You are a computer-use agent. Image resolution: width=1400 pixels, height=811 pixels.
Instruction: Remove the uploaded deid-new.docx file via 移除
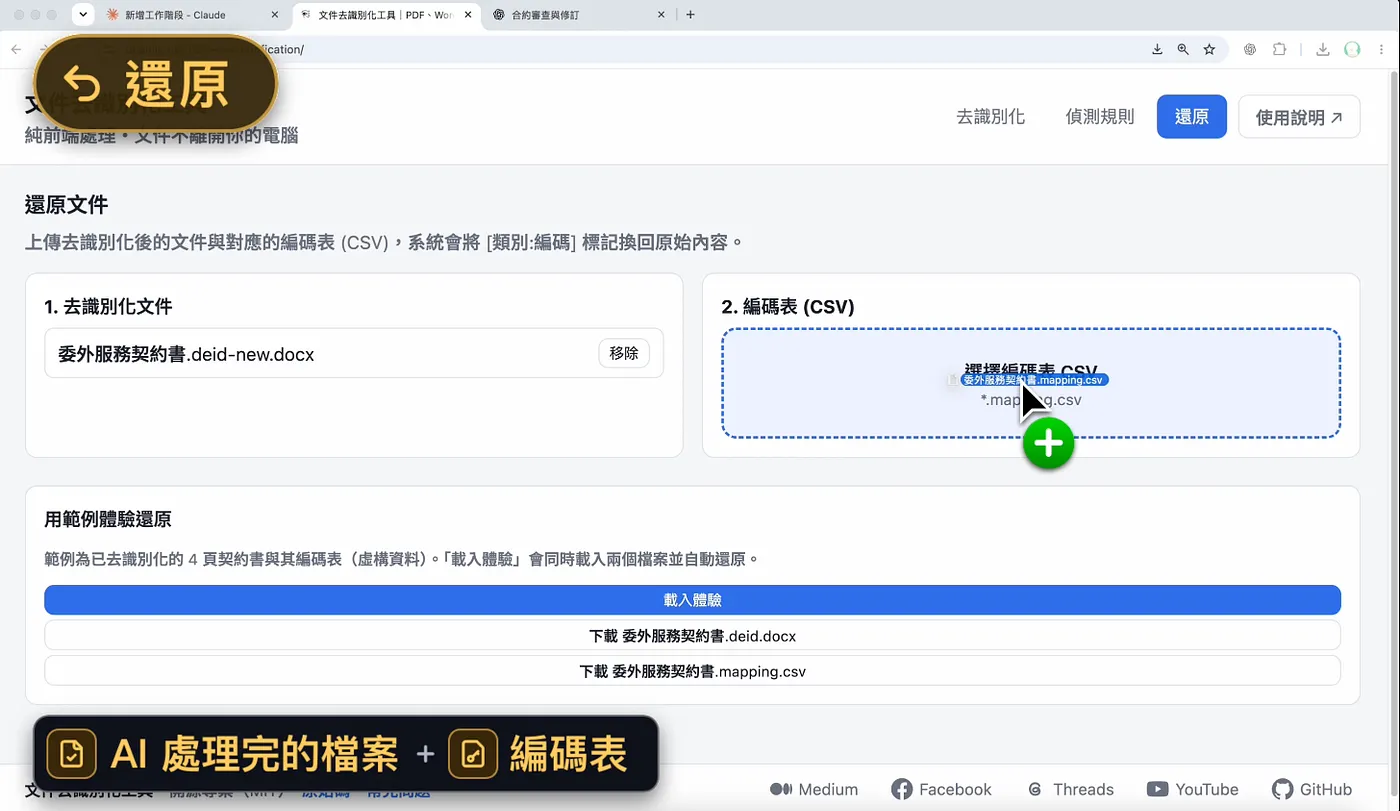624,353
